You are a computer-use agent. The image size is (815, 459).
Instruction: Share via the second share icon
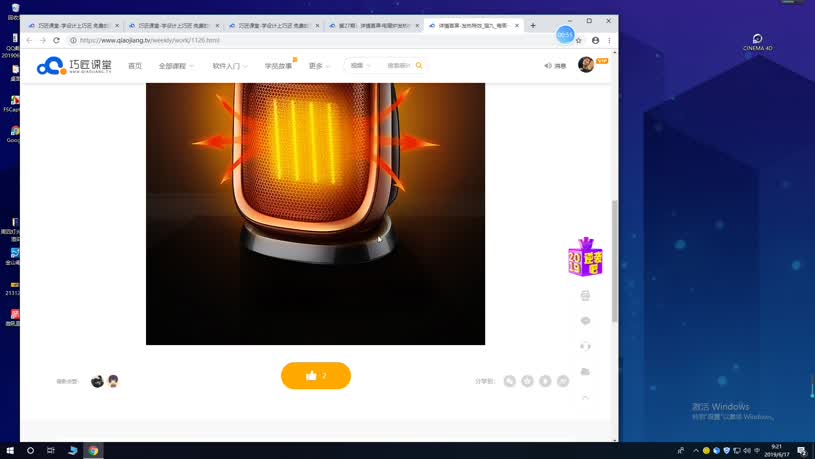point(528,381)
